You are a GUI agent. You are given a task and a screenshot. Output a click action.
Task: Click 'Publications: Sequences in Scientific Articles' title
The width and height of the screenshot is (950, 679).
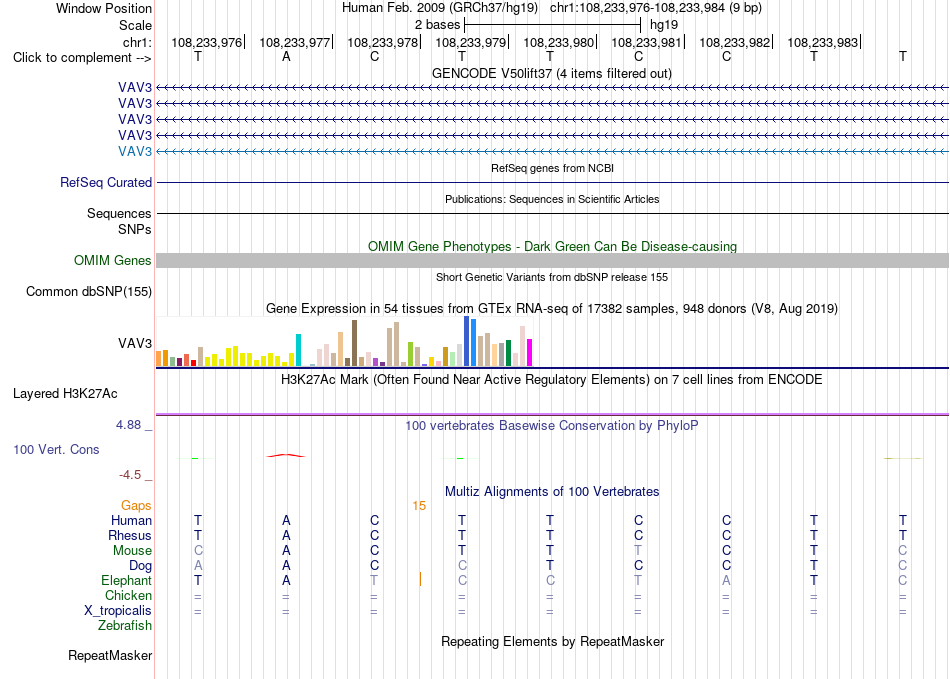[x=552, y=199]
